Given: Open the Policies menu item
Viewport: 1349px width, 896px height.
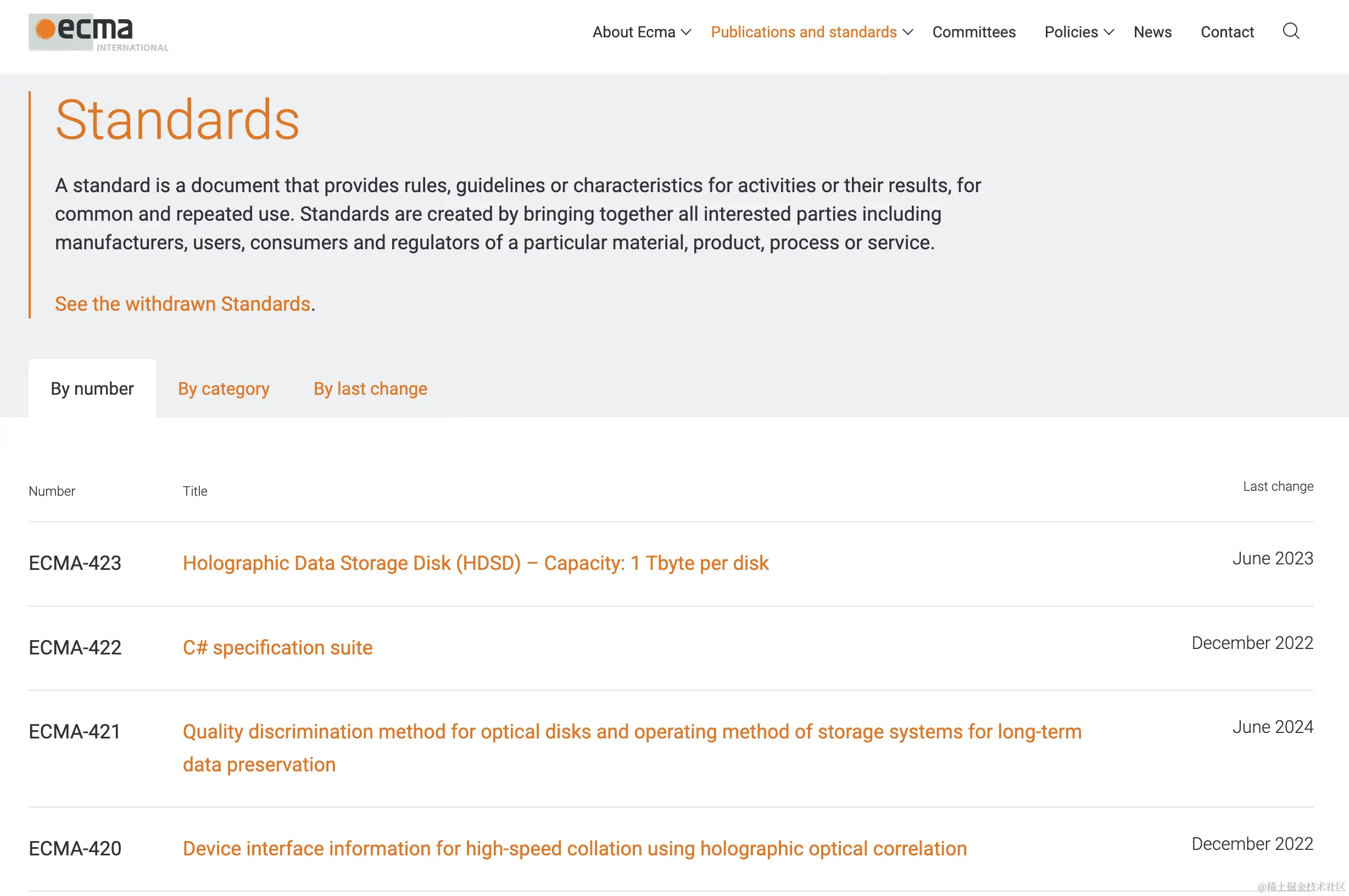Looking at the screenshot, I should 1071,32.
